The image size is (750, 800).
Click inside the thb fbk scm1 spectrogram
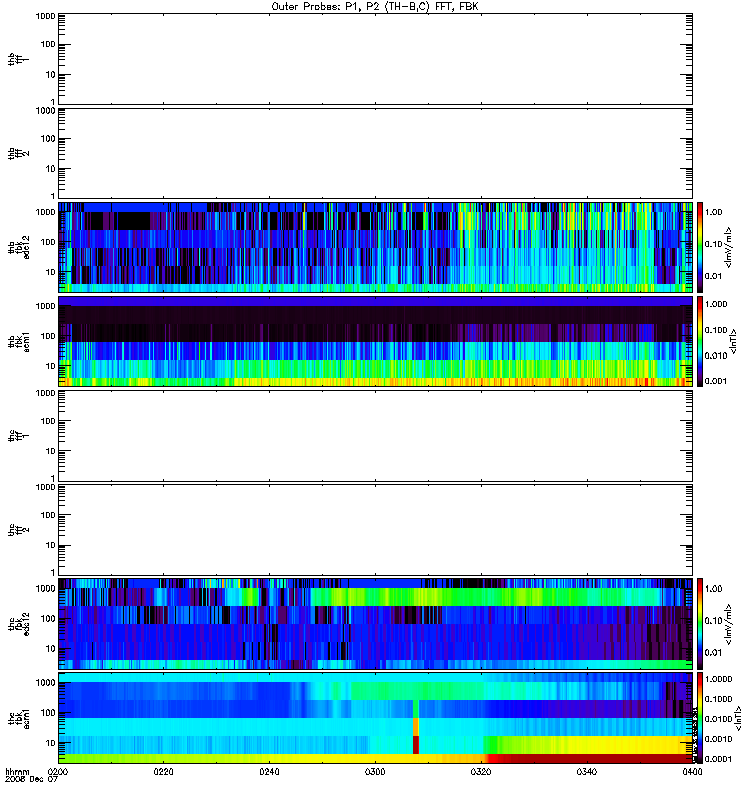375,341
